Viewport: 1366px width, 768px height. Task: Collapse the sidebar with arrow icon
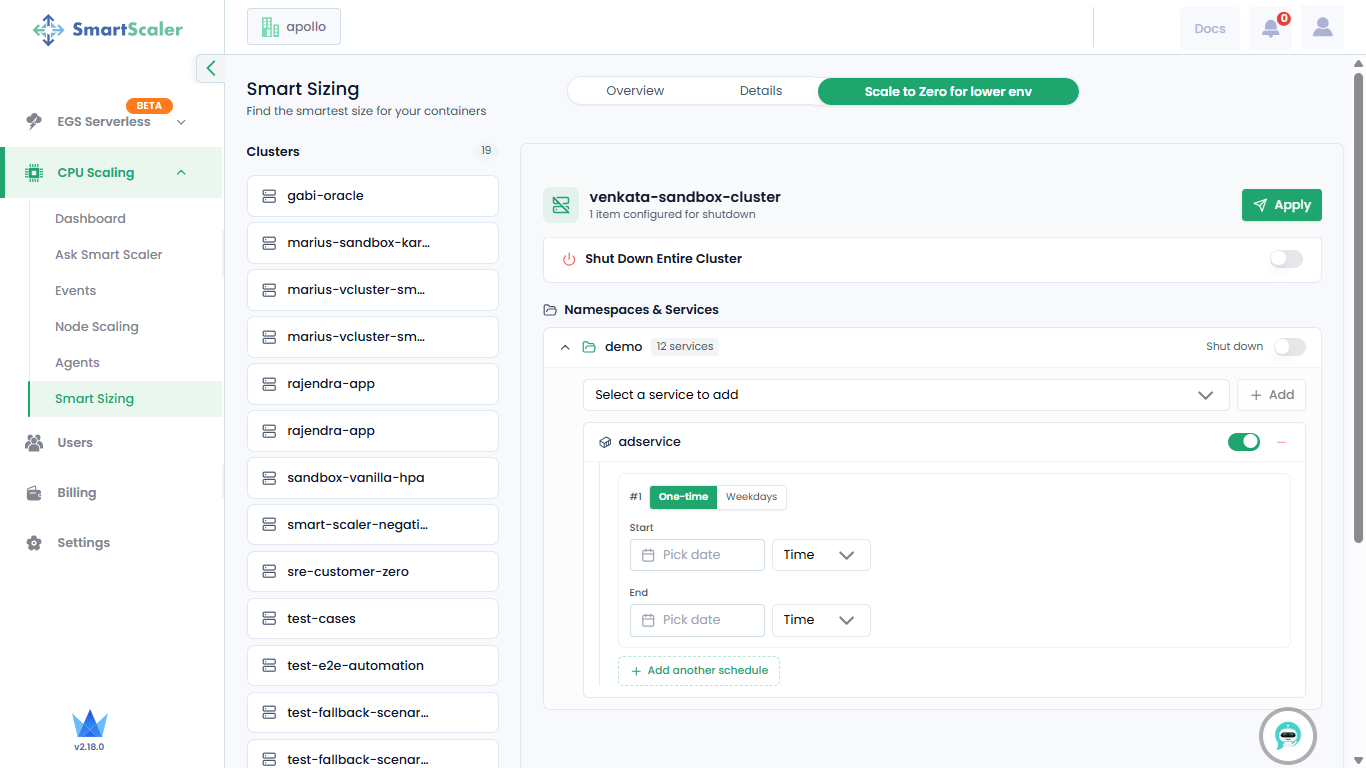click(210, 68)
